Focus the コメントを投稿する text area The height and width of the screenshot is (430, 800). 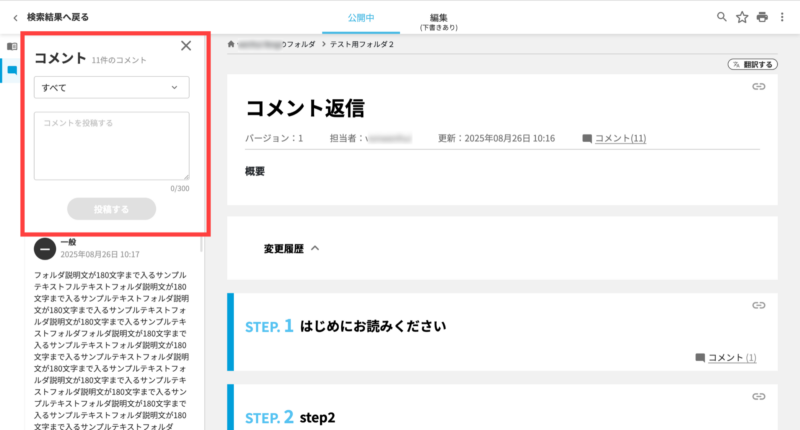pos(112,146)
